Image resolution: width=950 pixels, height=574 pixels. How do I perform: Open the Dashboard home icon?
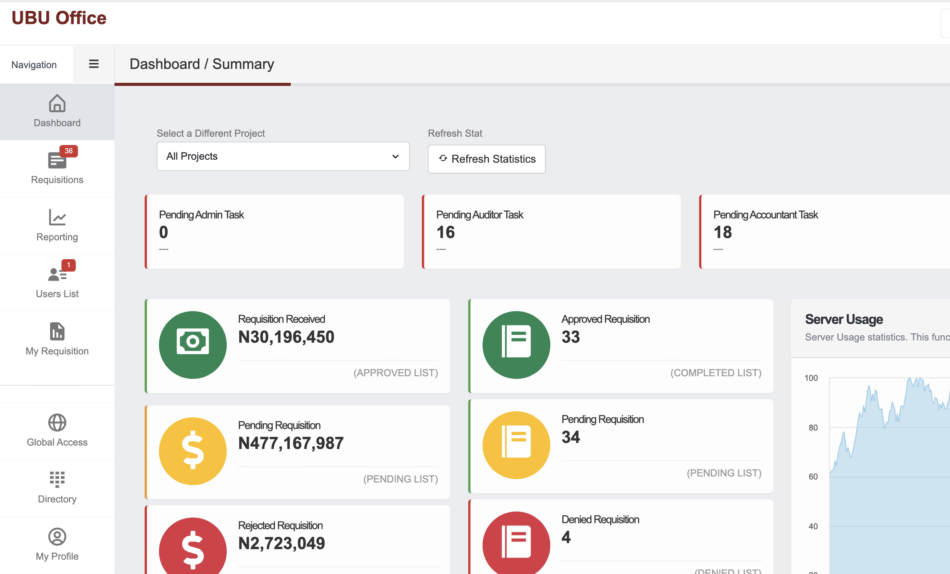coord(57,104)
